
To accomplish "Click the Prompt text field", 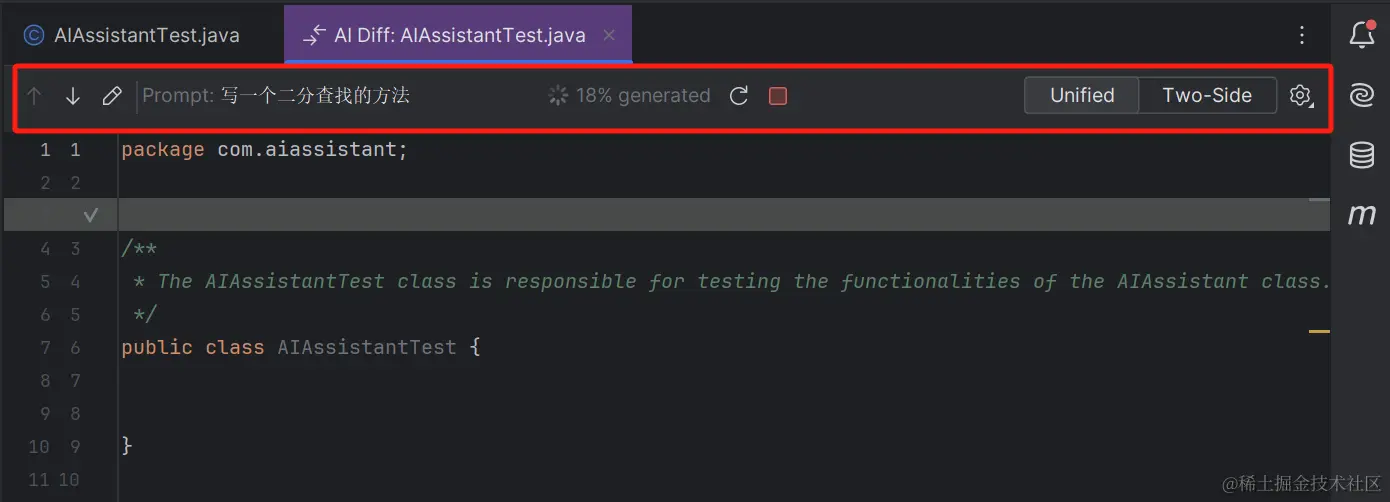I will click(276, 96).
